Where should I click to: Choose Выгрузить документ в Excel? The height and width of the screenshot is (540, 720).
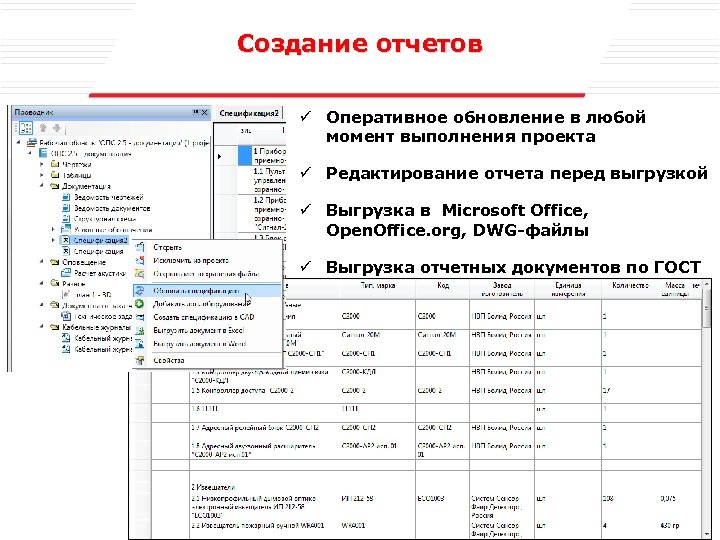coord(198,330)
